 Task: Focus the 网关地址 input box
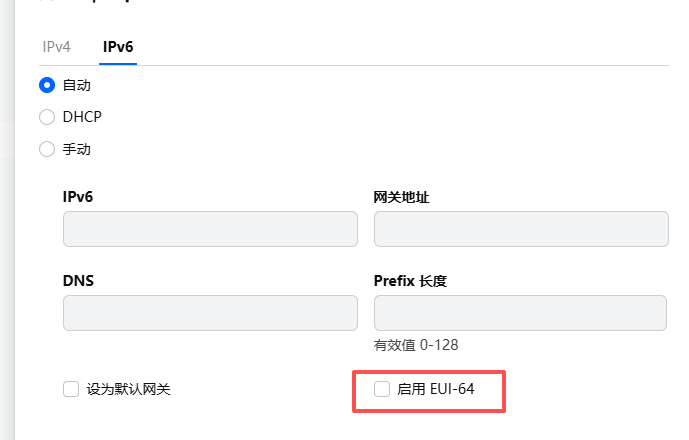tap(520, 229)
